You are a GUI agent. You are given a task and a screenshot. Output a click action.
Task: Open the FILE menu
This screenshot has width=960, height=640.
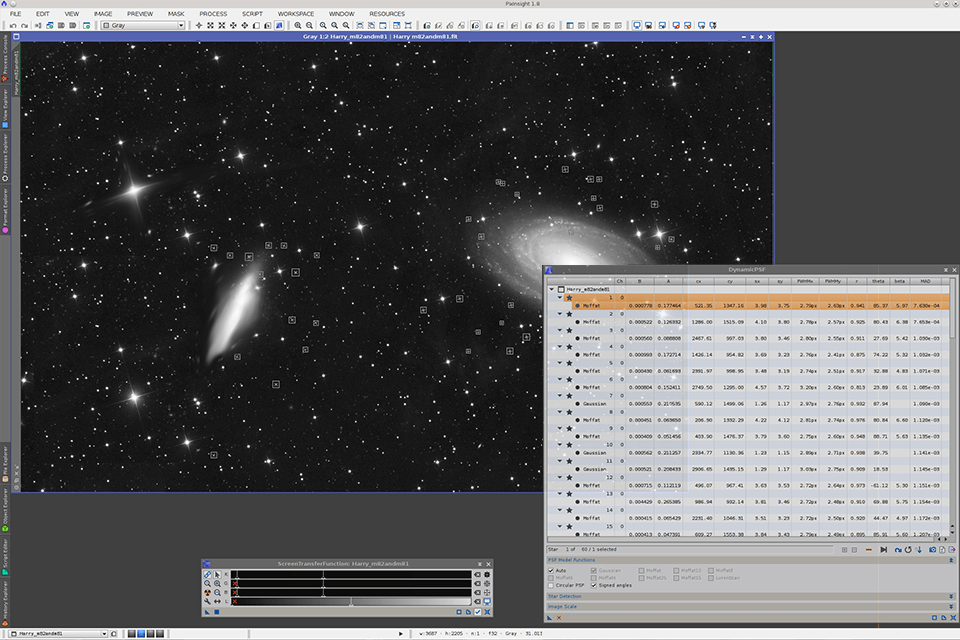(x=16, y=13)
